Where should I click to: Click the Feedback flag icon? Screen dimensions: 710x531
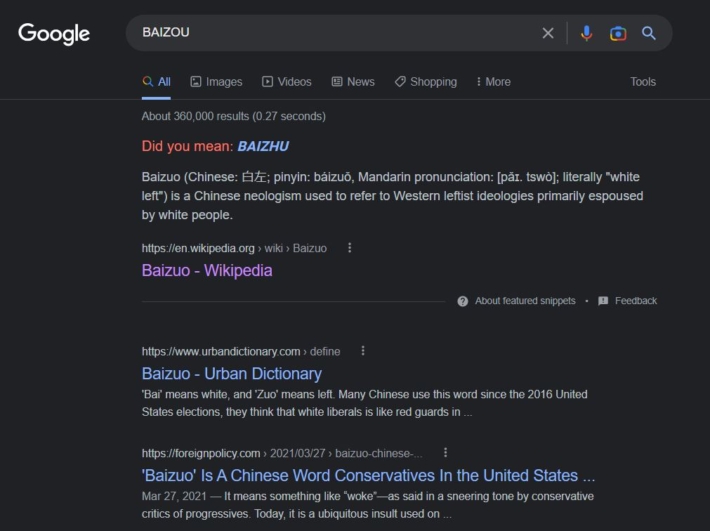tap(603, 301)
